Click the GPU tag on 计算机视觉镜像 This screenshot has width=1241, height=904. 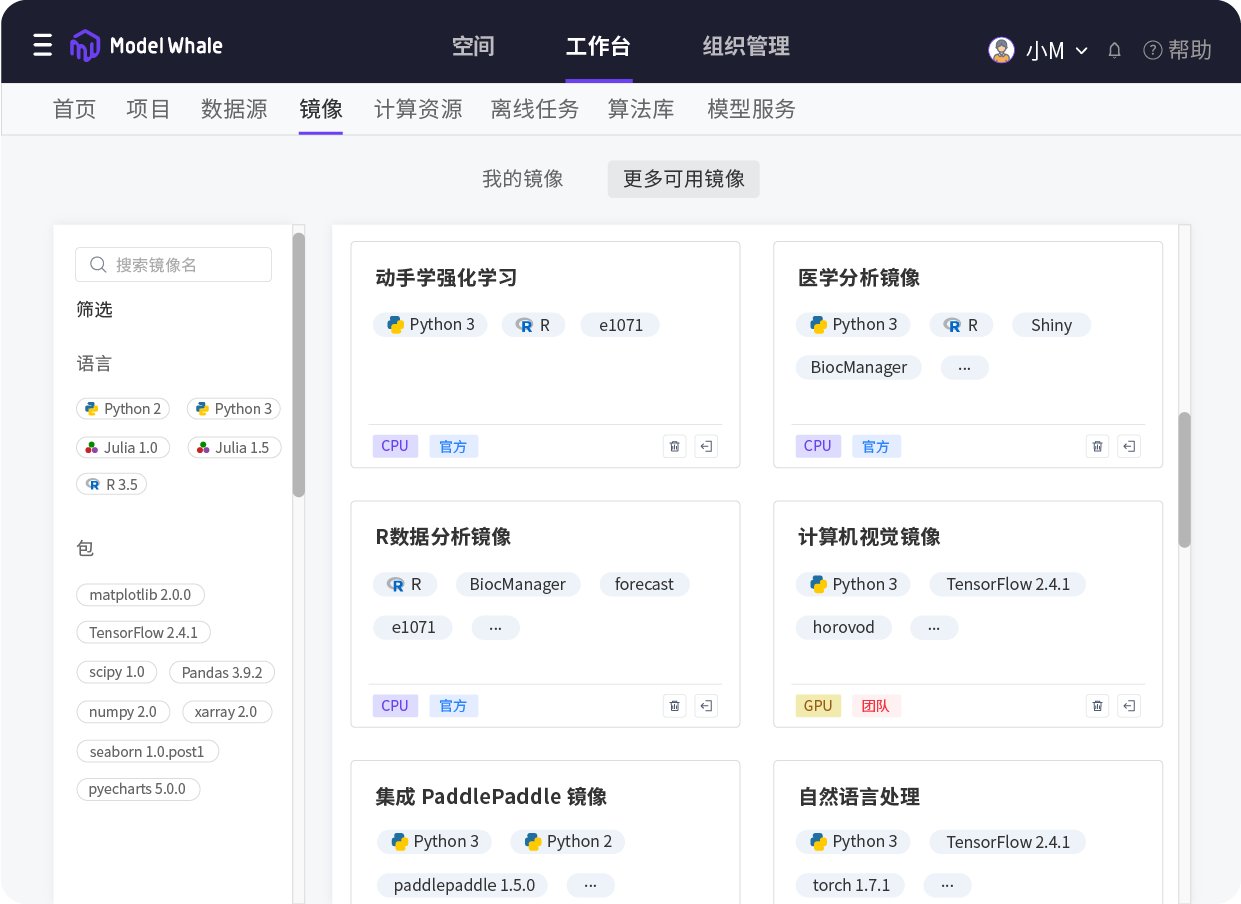point(818,706)
